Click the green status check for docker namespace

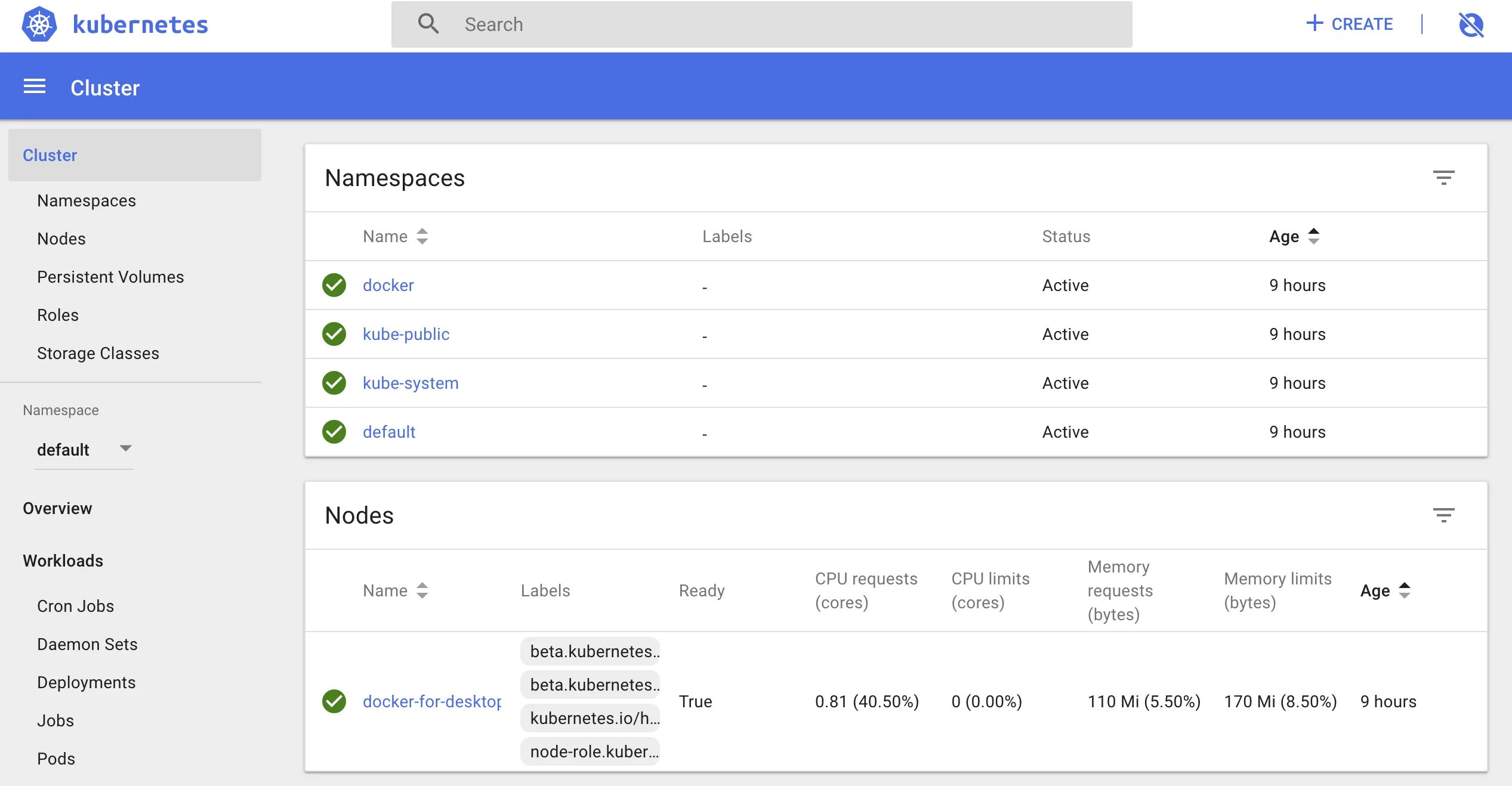pos(334,285)
